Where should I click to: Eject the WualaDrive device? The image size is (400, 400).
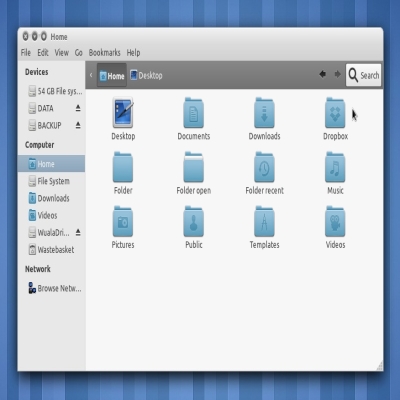(78, 232)
